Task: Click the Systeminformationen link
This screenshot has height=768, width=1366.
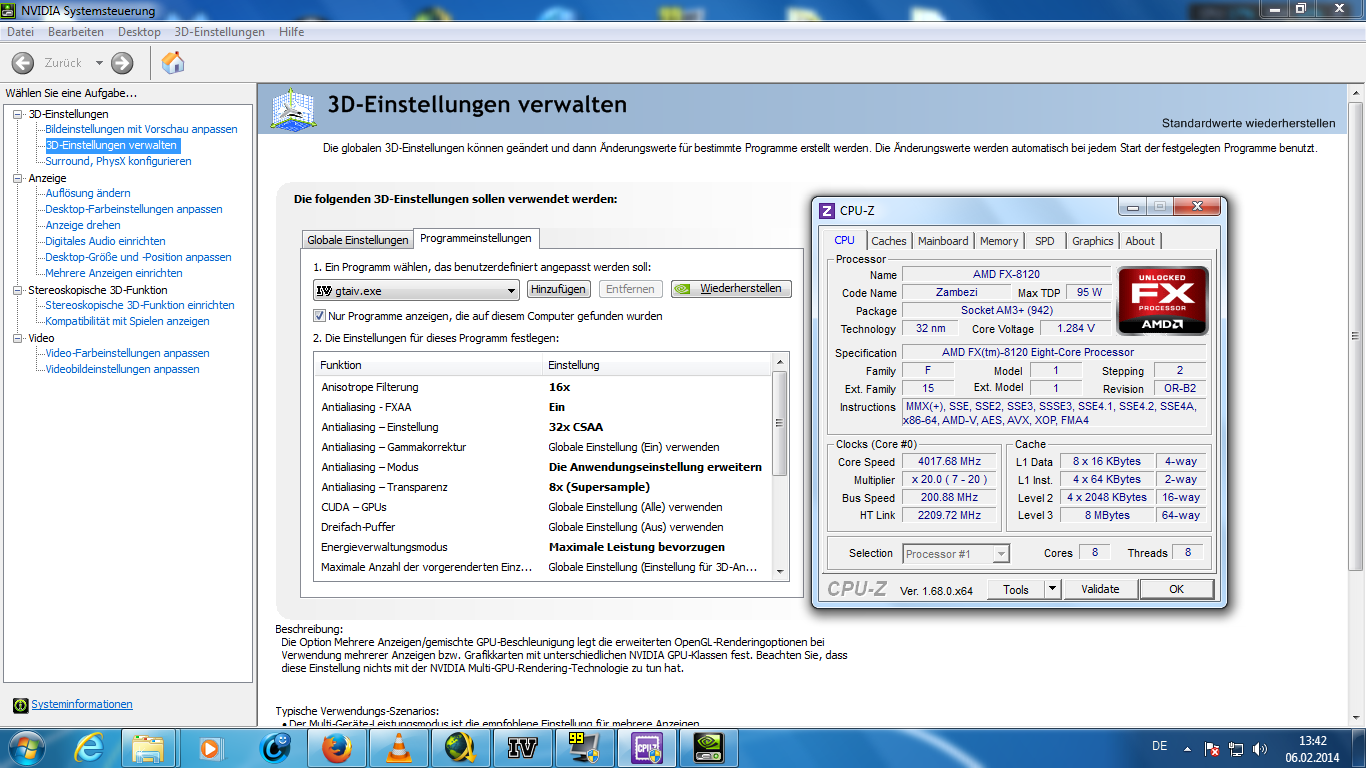Action: point(82,704)
